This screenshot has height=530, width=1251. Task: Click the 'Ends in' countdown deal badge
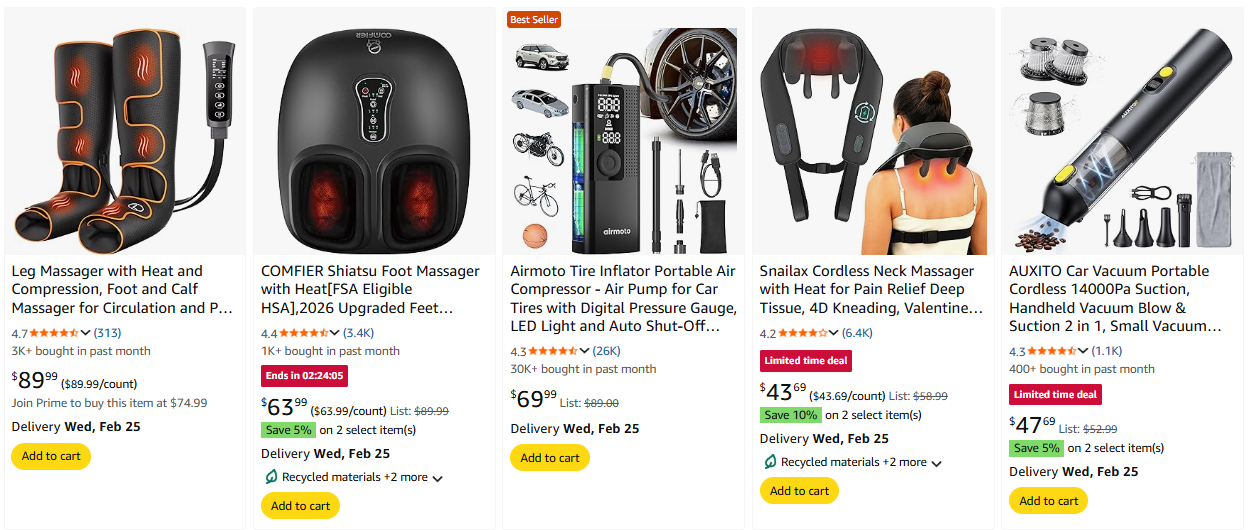304,376
